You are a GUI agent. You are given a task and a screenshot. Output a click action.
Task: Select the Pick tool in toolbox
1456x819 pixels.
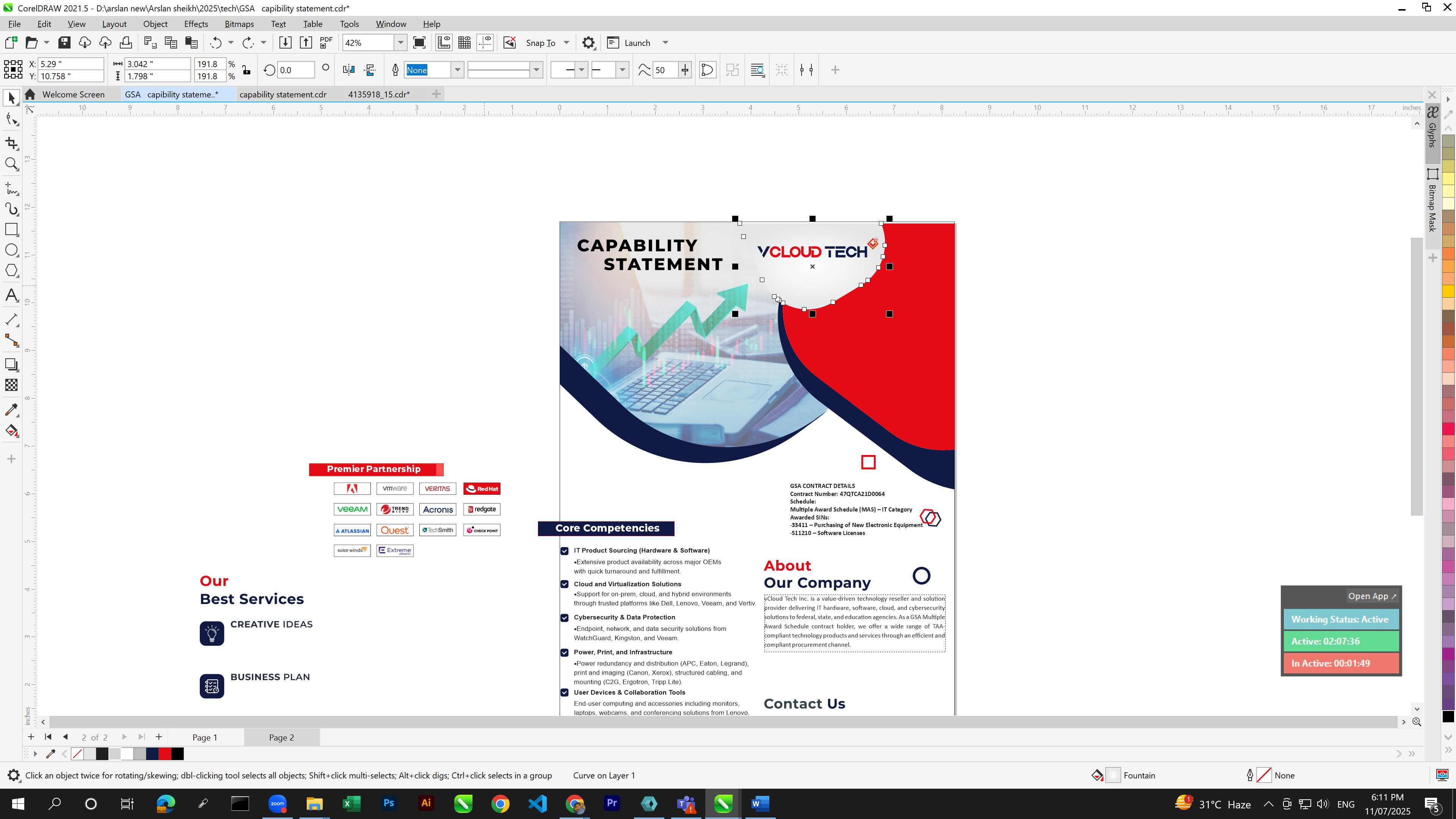(11, 98)
